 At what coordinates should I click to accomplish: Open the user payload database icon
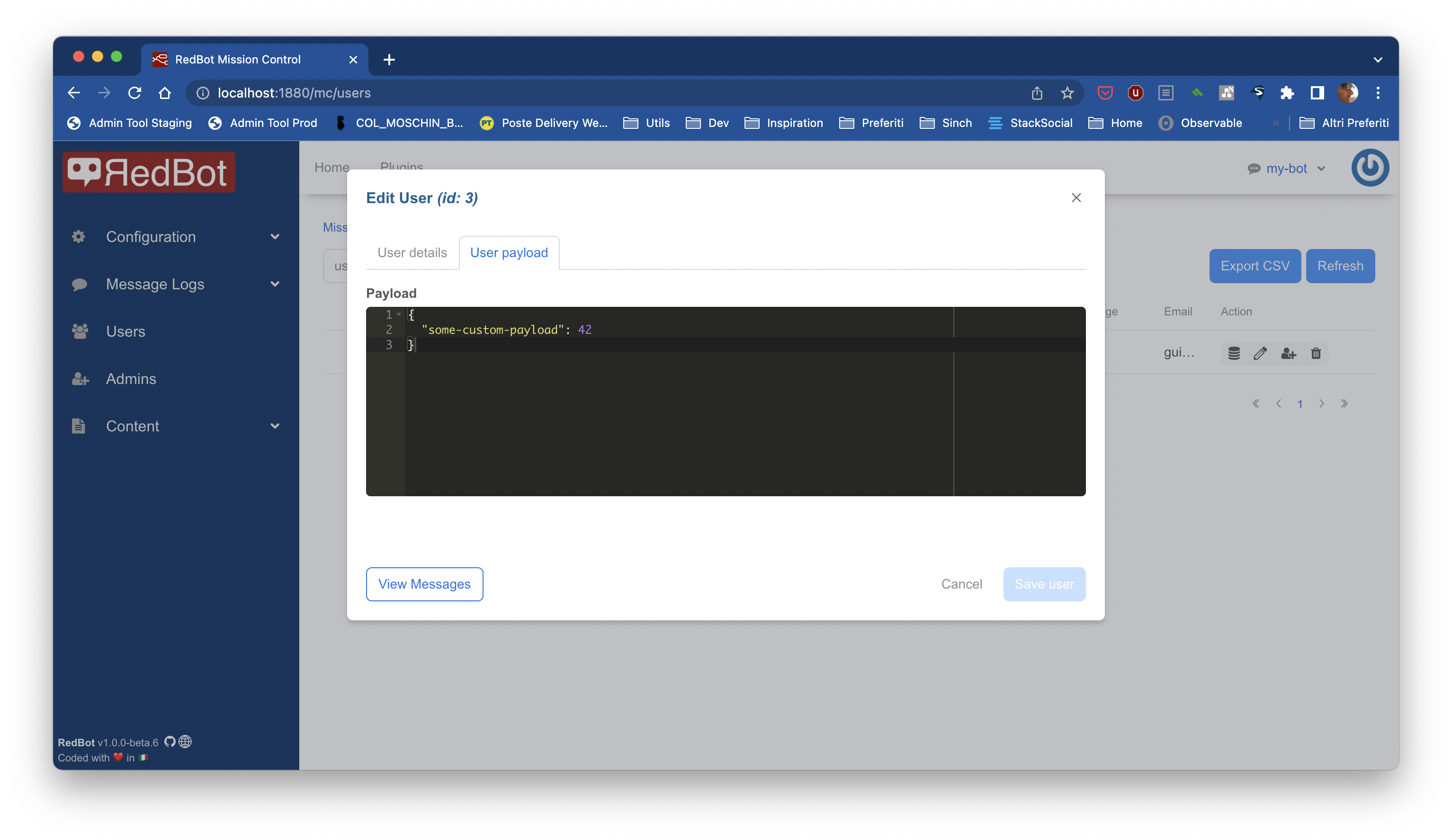1234,353
